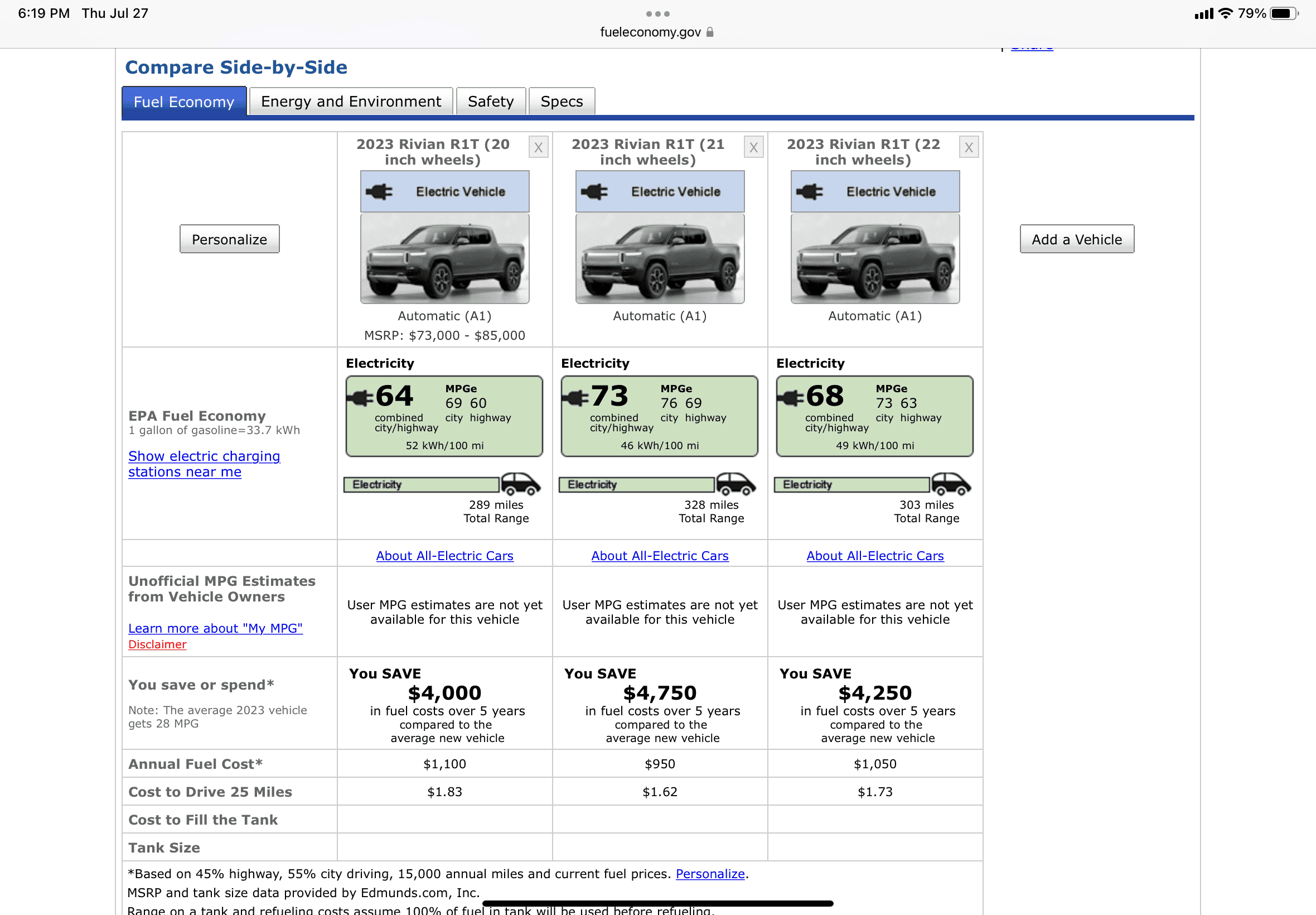
Task: Click the $950 annual fuel cost cell
Action: point(660,764)
